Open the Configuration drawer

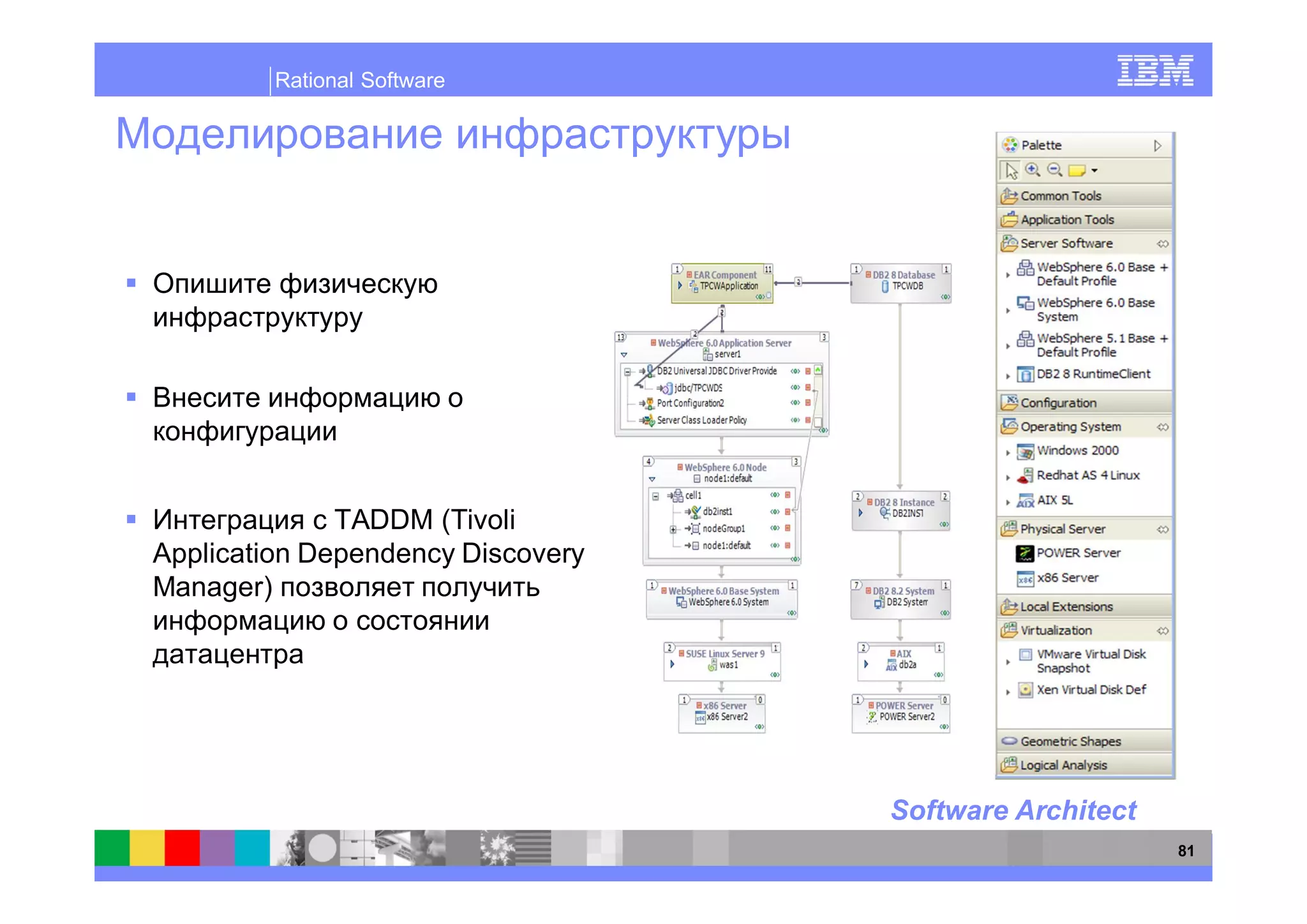[x=1085, y=403]
